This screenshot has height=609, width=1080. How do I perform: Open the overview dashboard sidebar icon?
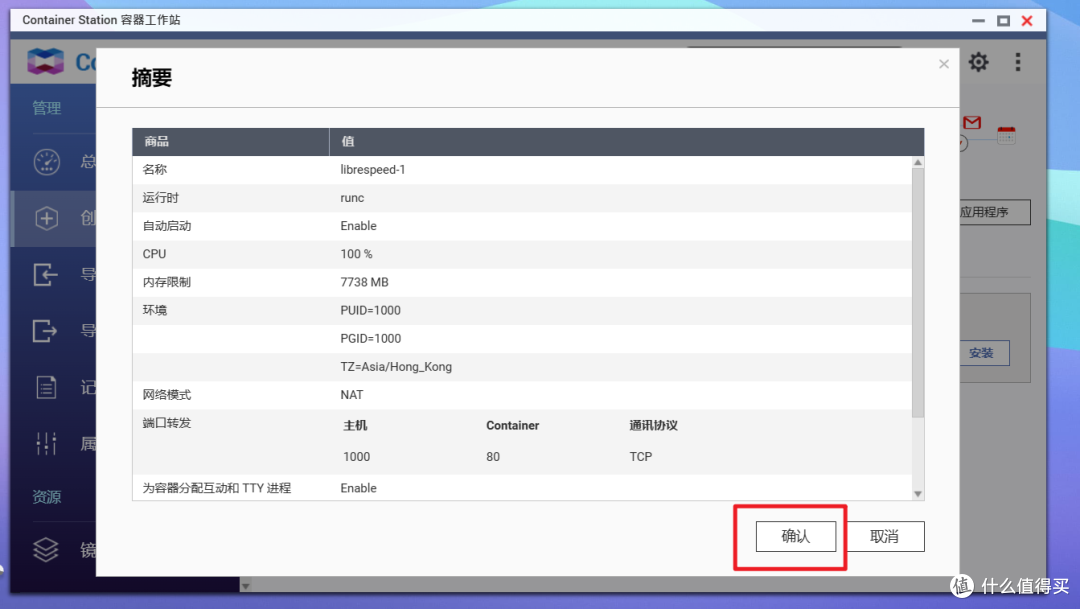(47, 162)
